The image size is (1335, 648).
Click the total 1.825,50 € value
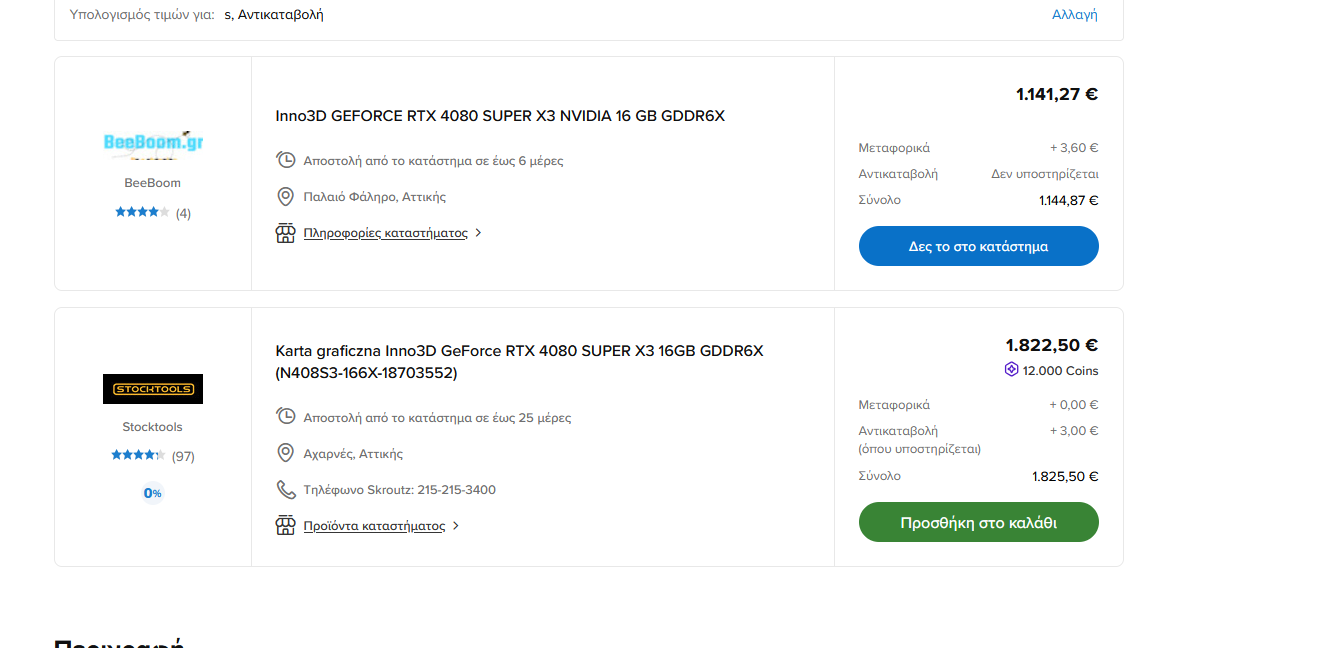click(x=1066, y=476)
